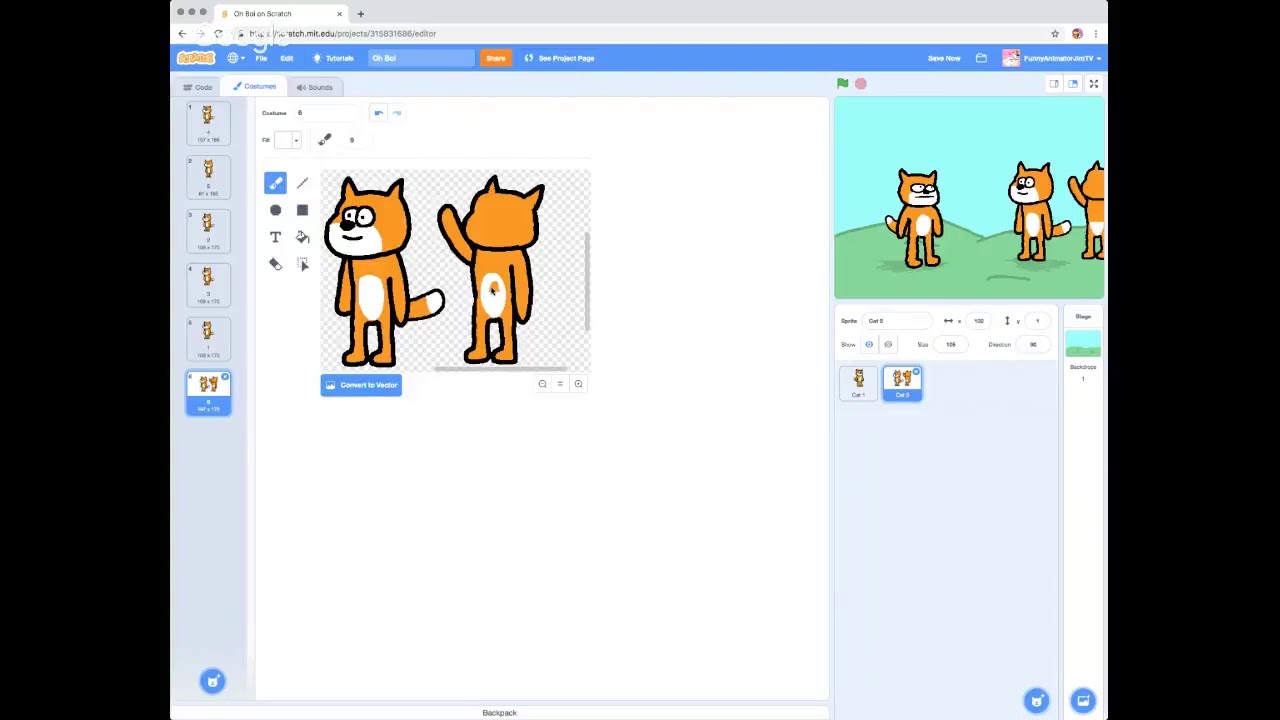Click the project title field
The width and height of the screenshot is (1280, 720).
pos(421,58)
